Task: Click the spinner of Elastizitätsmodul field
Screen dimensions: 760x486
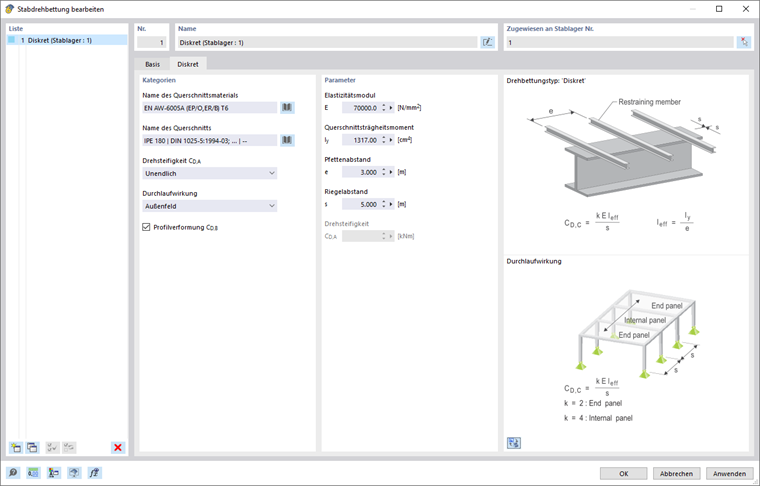Action: point(384,108)
